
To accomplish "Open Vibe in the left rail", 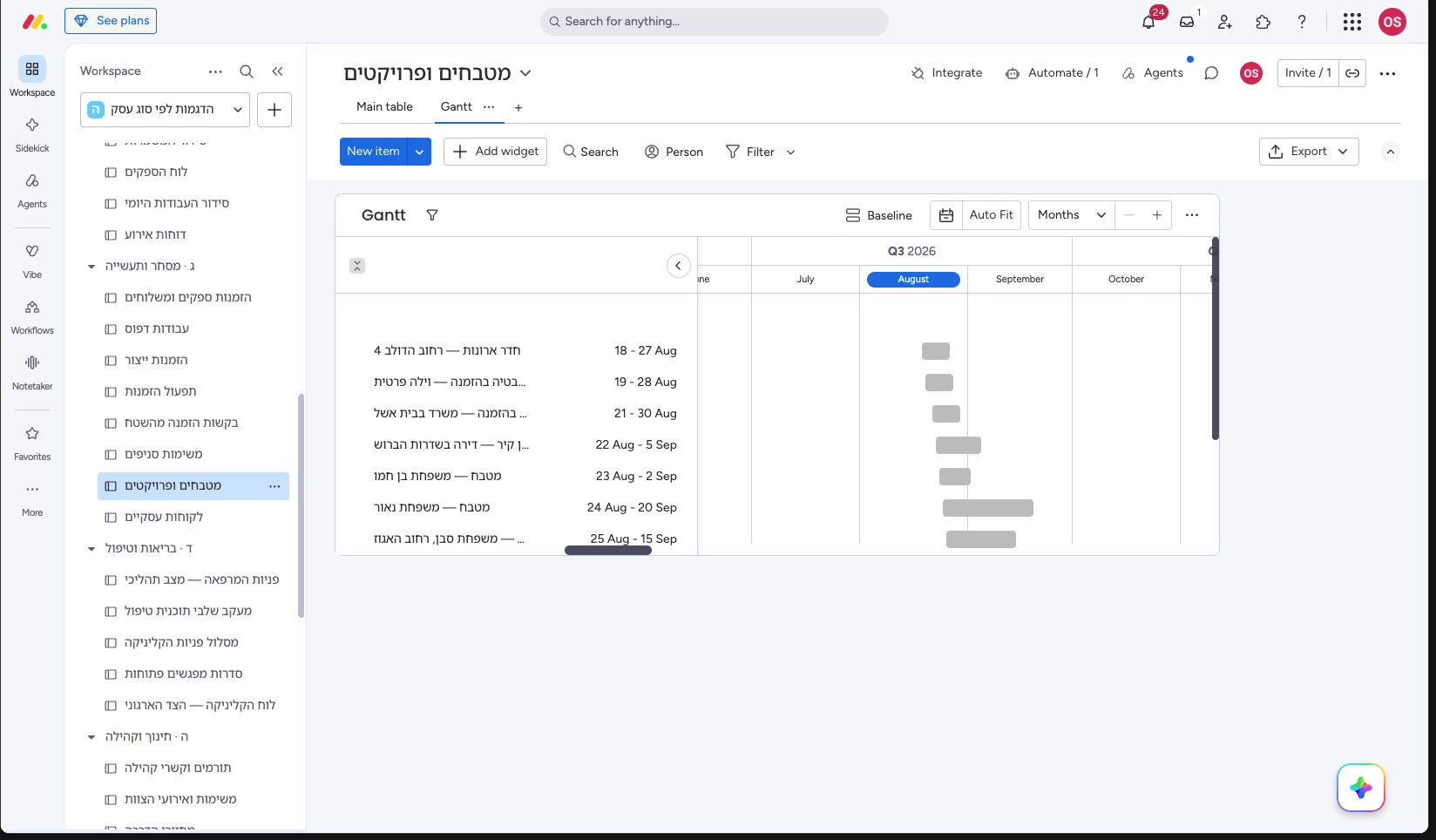I will 32,260.
